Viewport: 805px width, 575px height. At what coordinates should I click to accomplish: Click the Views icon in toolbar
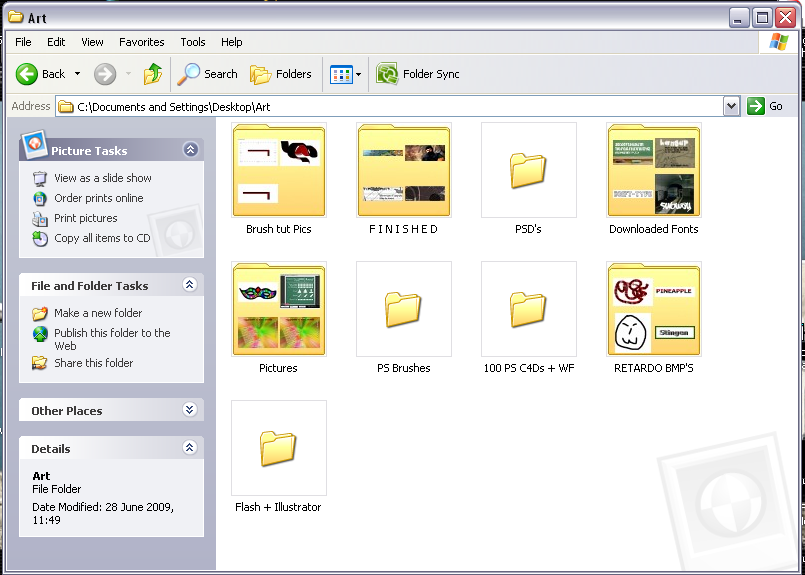click(341, 74)
